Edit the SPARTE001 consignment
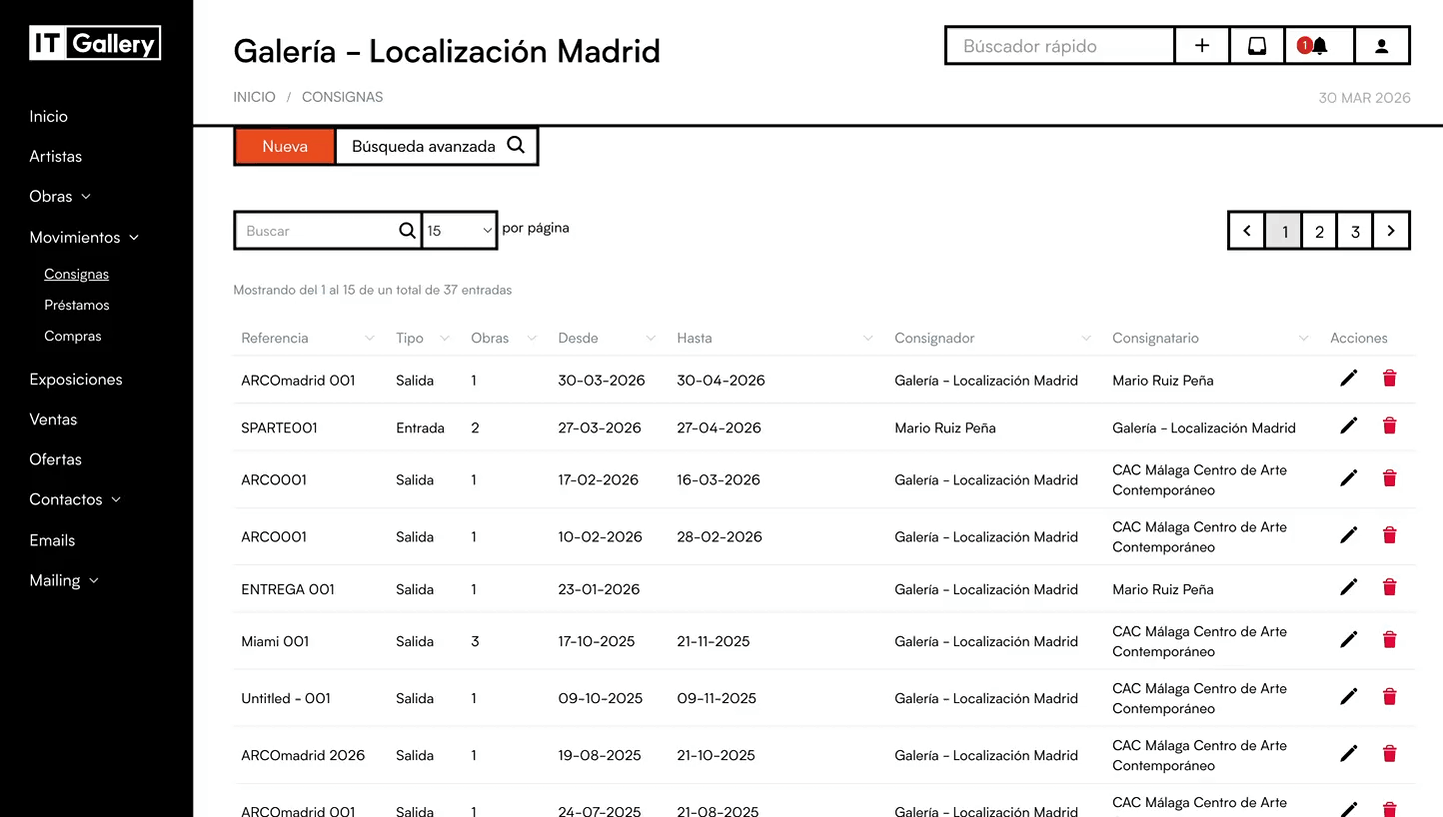The height and width of the screenshot is (817, 1443). coord(1349,426)
